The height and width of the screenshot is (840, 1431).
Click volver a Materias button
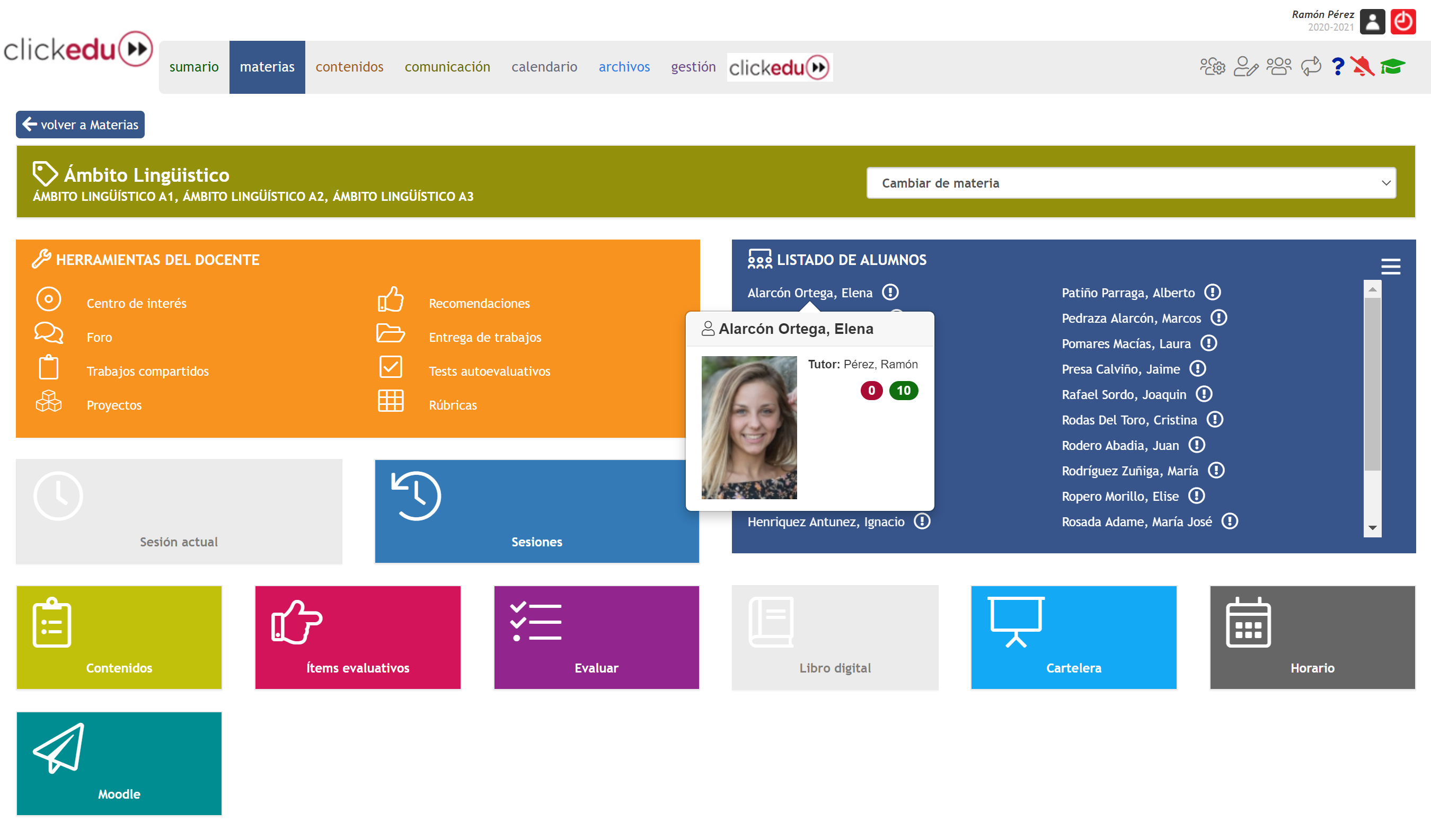tap(80, 125)
